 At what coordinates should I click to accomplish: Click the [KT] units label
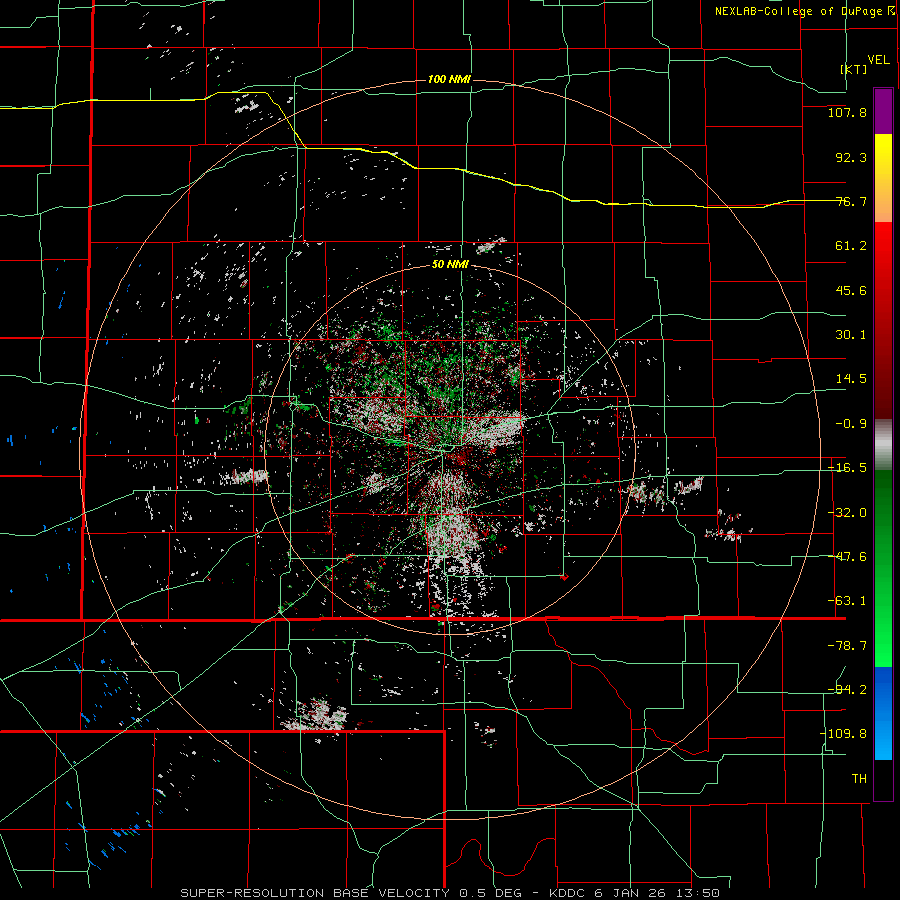click(x=854, y=69)
